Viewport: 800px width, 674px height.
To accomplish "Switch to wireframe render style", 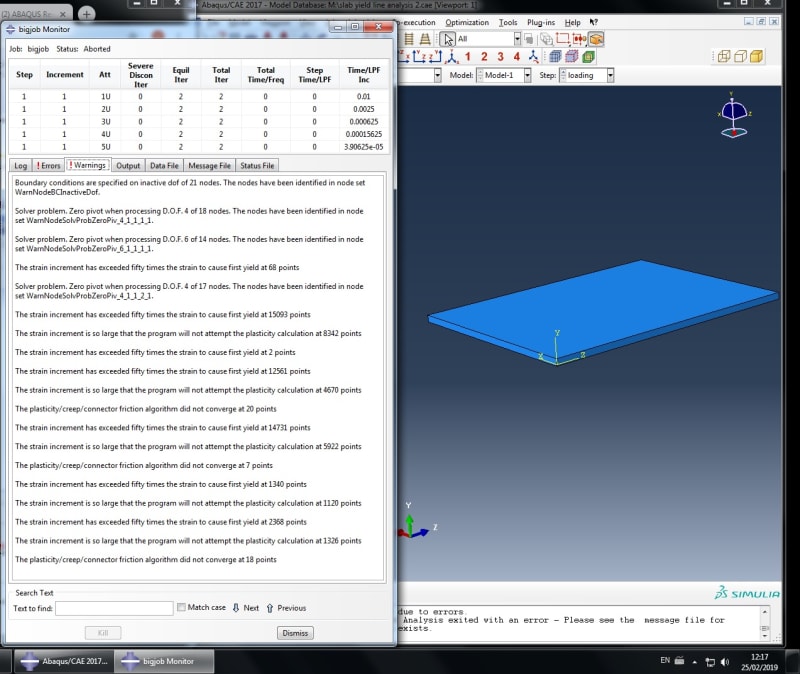I will [x=724, y=56].
